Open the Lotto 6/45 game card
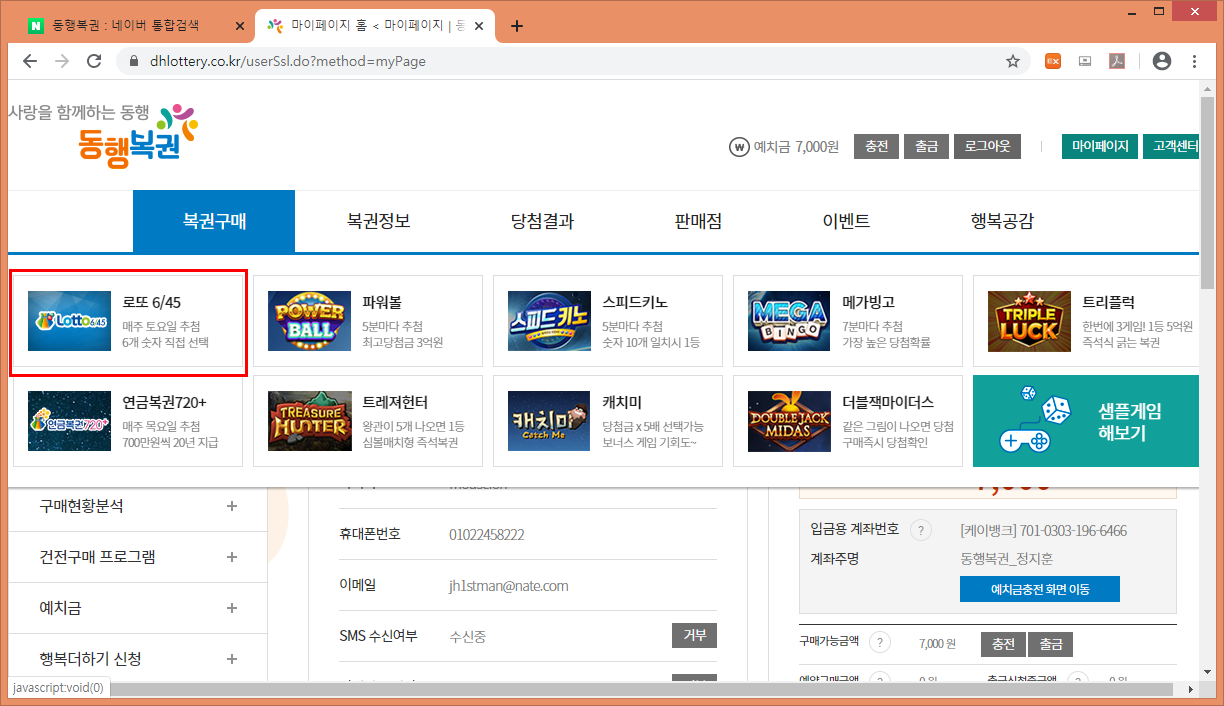 pos(128,322)
